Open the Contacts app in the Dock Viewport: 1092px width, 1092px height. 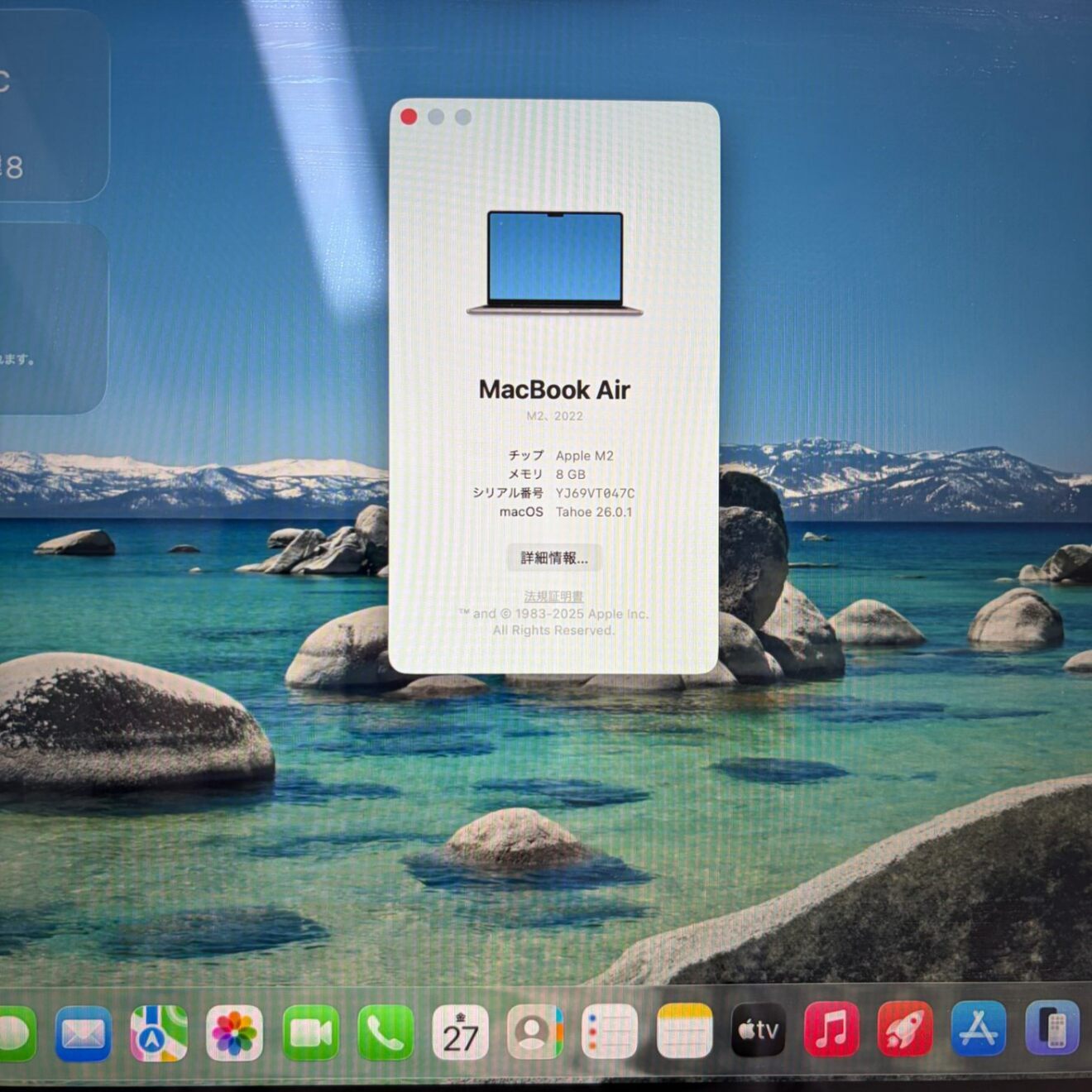[535, 1032]
